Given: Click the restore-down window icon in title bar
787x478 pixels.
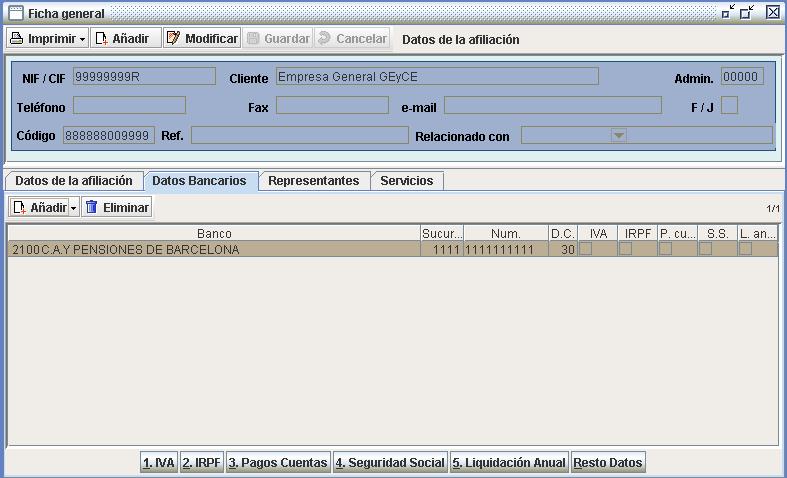Looking at the screenshot, I should [x=728, y=12].
